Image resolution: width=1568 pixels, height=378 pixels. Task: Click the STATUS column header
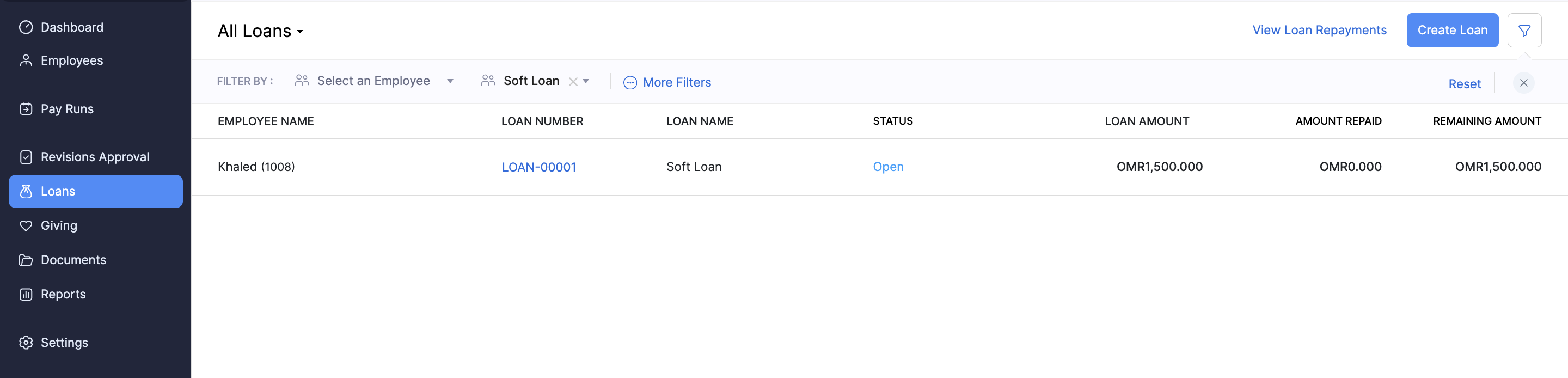pos(892,121)
